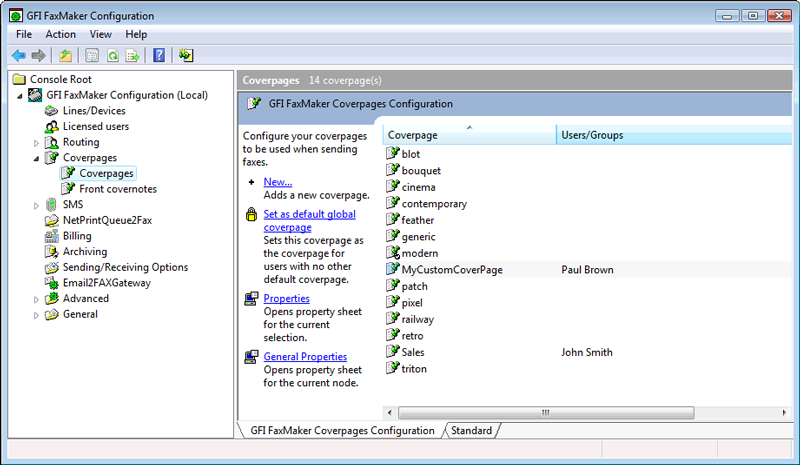Switch to the Standard tab
This screenshot has width=800, height=465.
pos(471,430)
